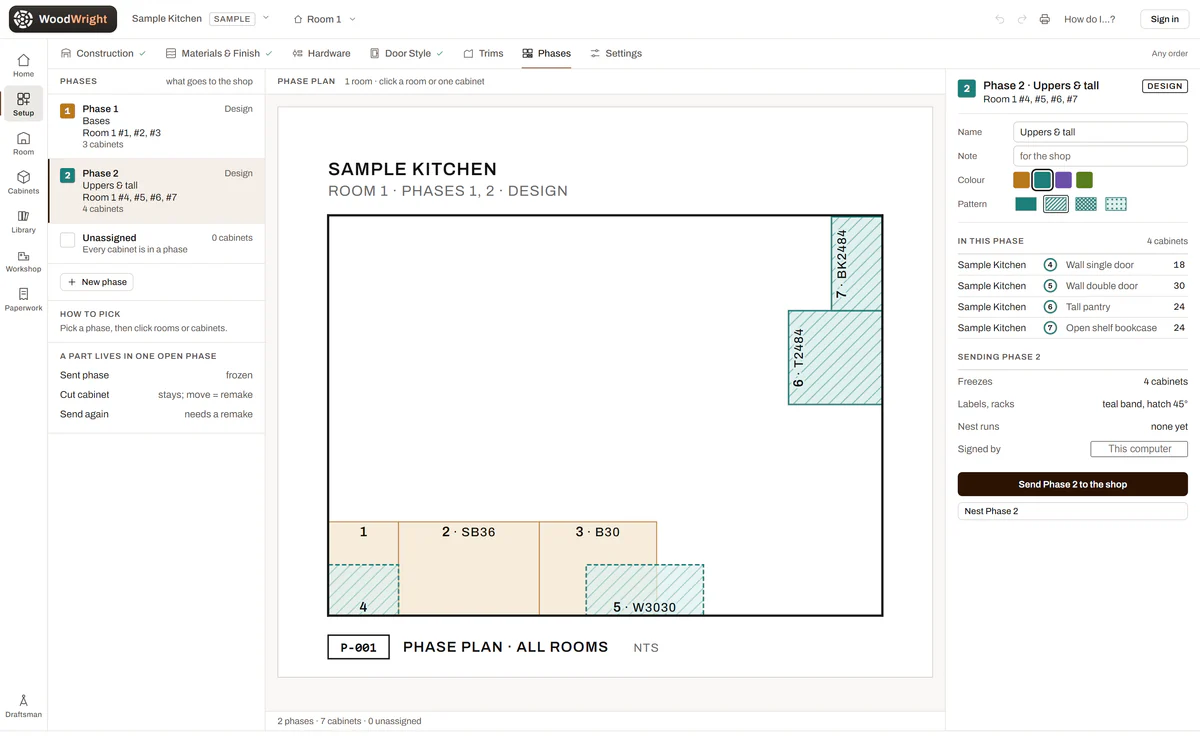Screen dimensions: 1200x750
Task: Go to the Room sidebar section
Action: click(23, 143)
